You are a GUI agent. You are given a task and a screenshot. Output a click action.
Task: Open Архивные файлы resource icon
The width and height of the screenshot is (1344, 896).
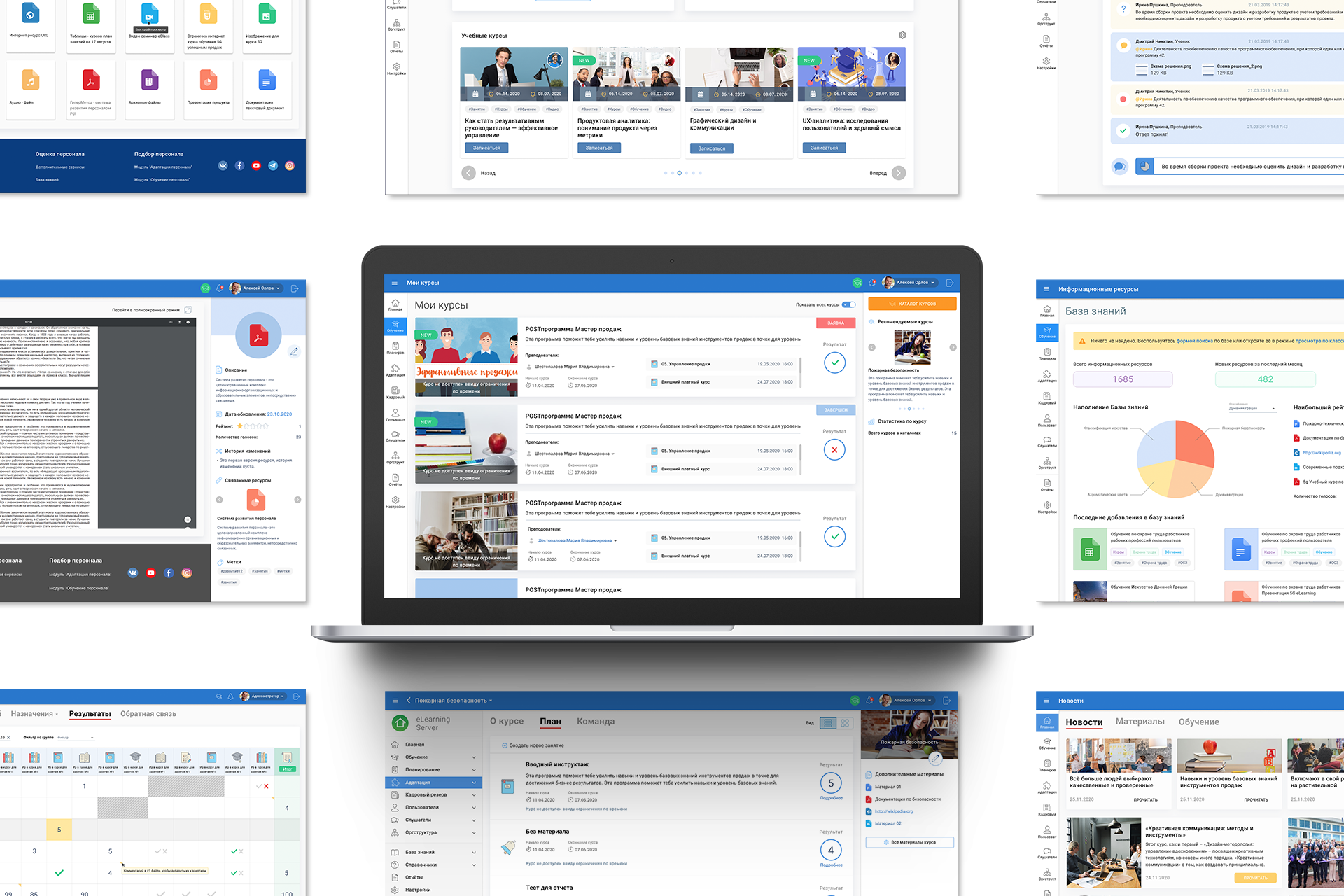149,81
